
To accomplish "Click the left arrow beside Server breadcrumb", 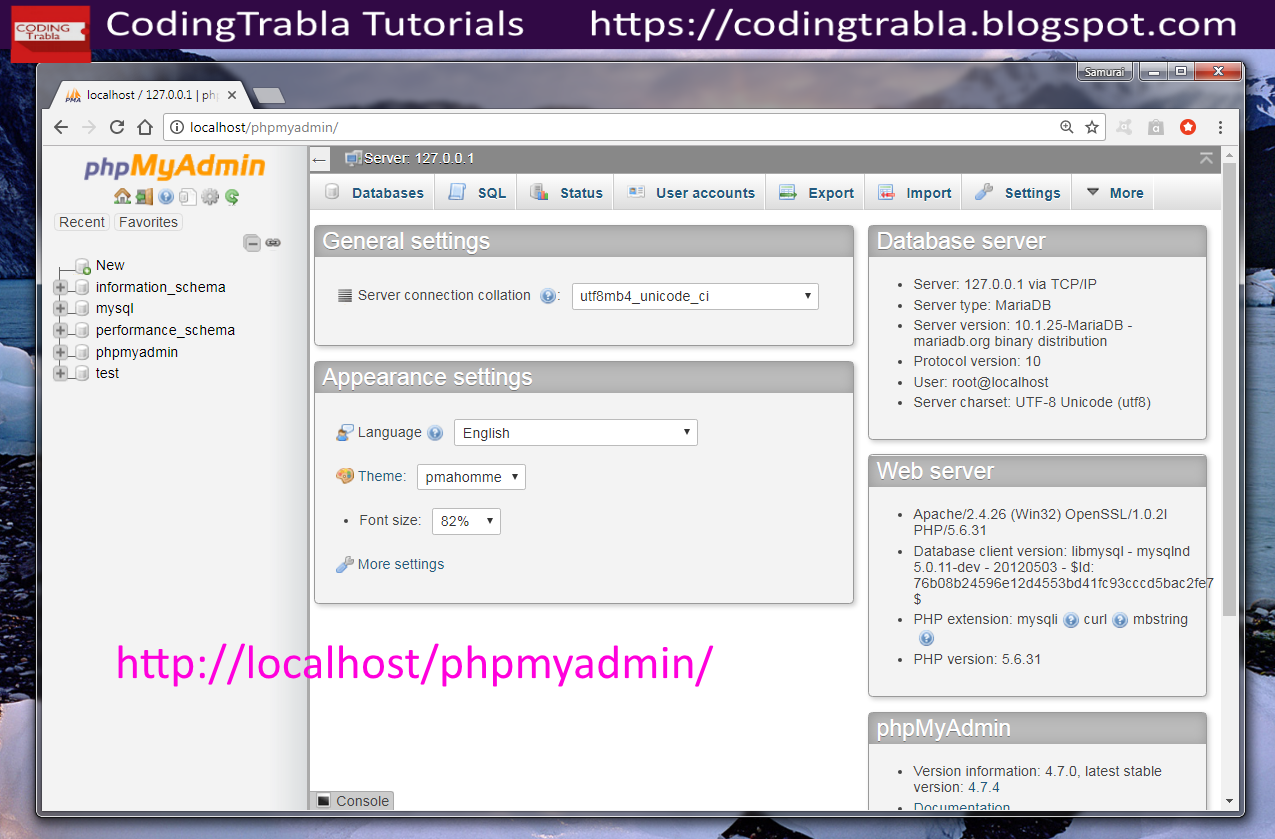I will tap(319, 159).
